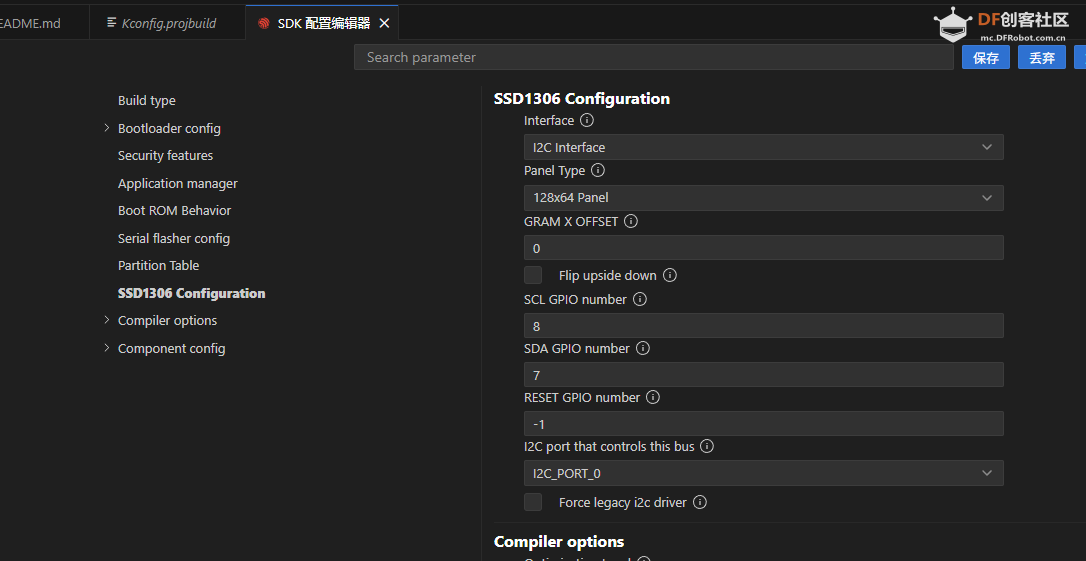Click info icon next to SDA GPIO number

pyautogui.click(x=643, y=348)
